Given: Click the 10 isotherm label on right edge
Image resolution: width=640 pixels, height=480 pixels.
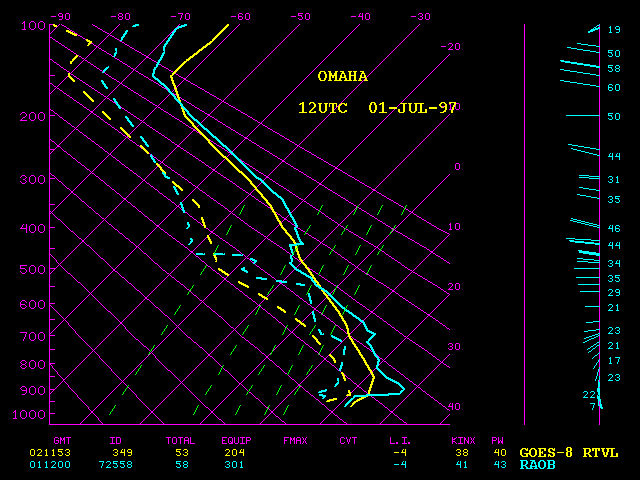Looking at the screenshot, I should [x=454, y=227].
